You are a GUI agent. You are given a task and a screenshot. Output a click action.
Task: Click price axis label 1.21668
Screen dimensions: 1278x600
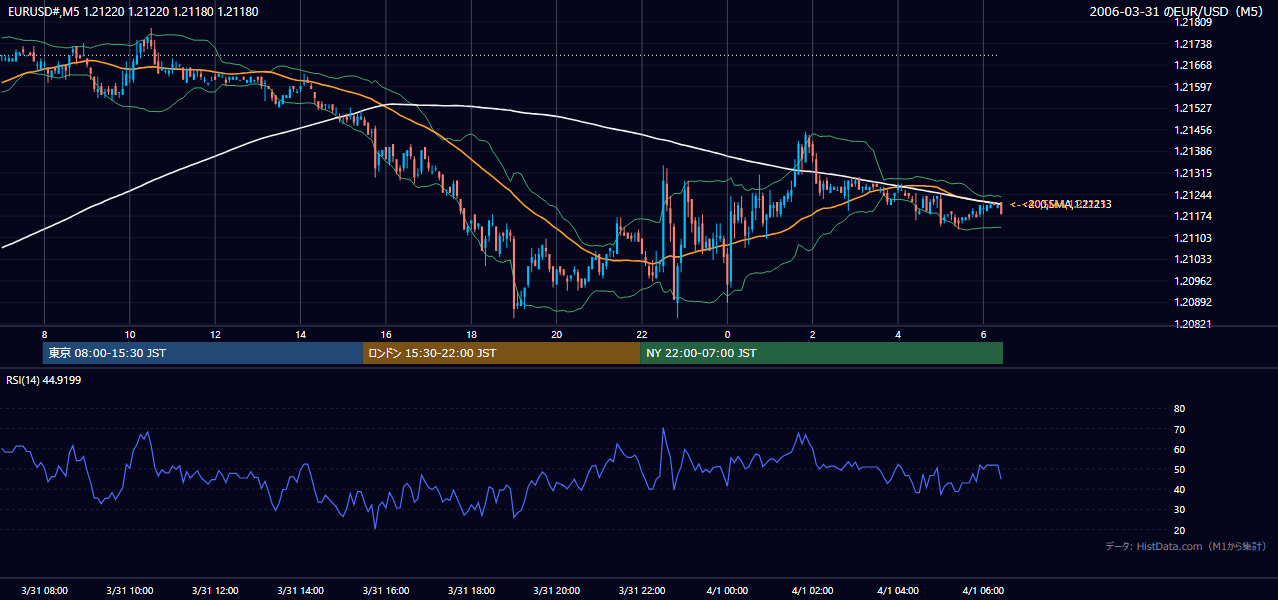(1192, 65)
